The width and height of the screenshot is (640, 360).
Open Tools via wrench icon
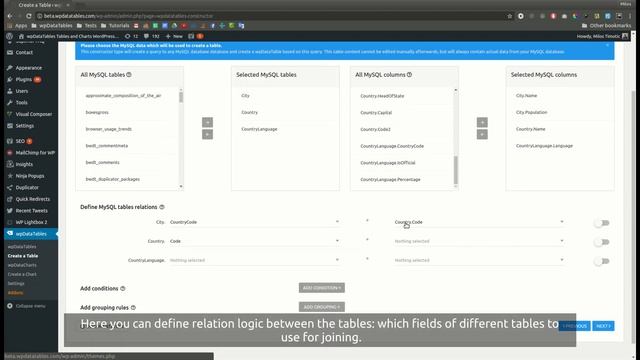[x=10, y=103]
